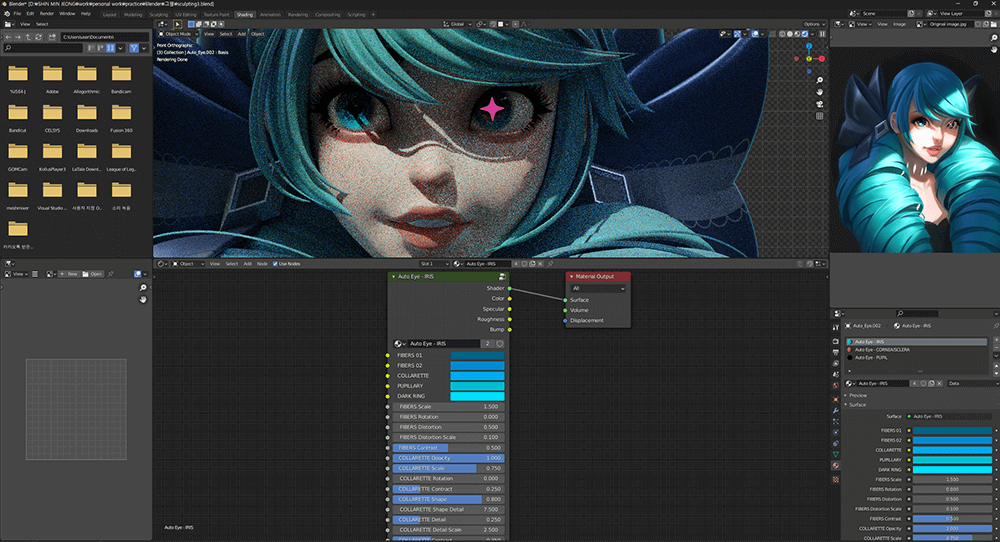Click the select box tool icon

coord(178,24)
